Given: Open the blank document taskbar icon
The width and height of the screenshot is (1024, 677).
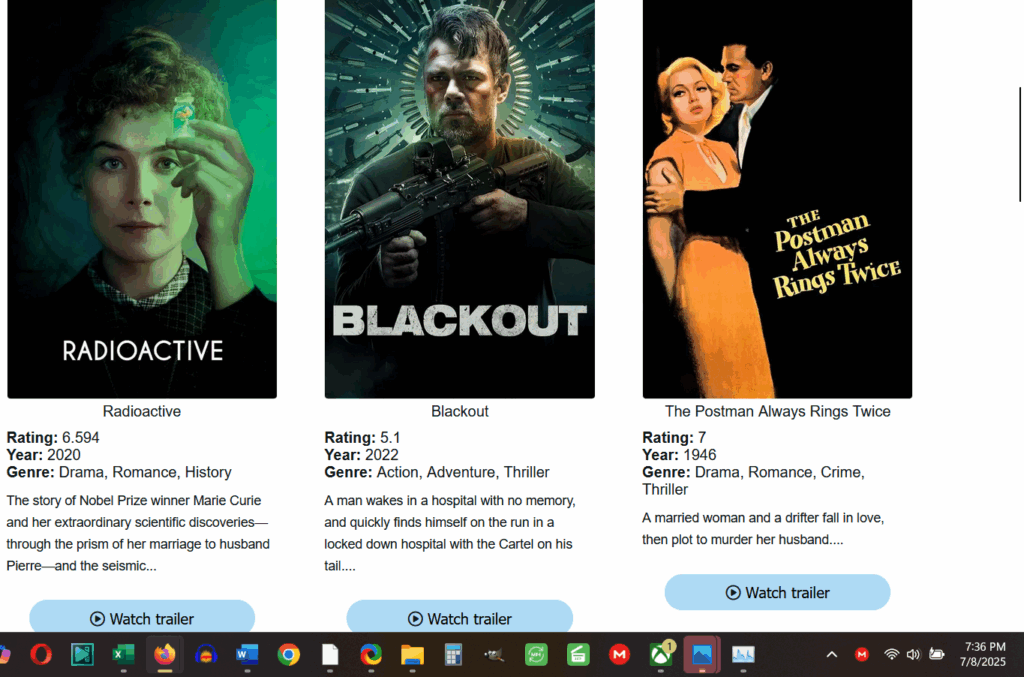Looking at the screenshot, I should point(330,653).
